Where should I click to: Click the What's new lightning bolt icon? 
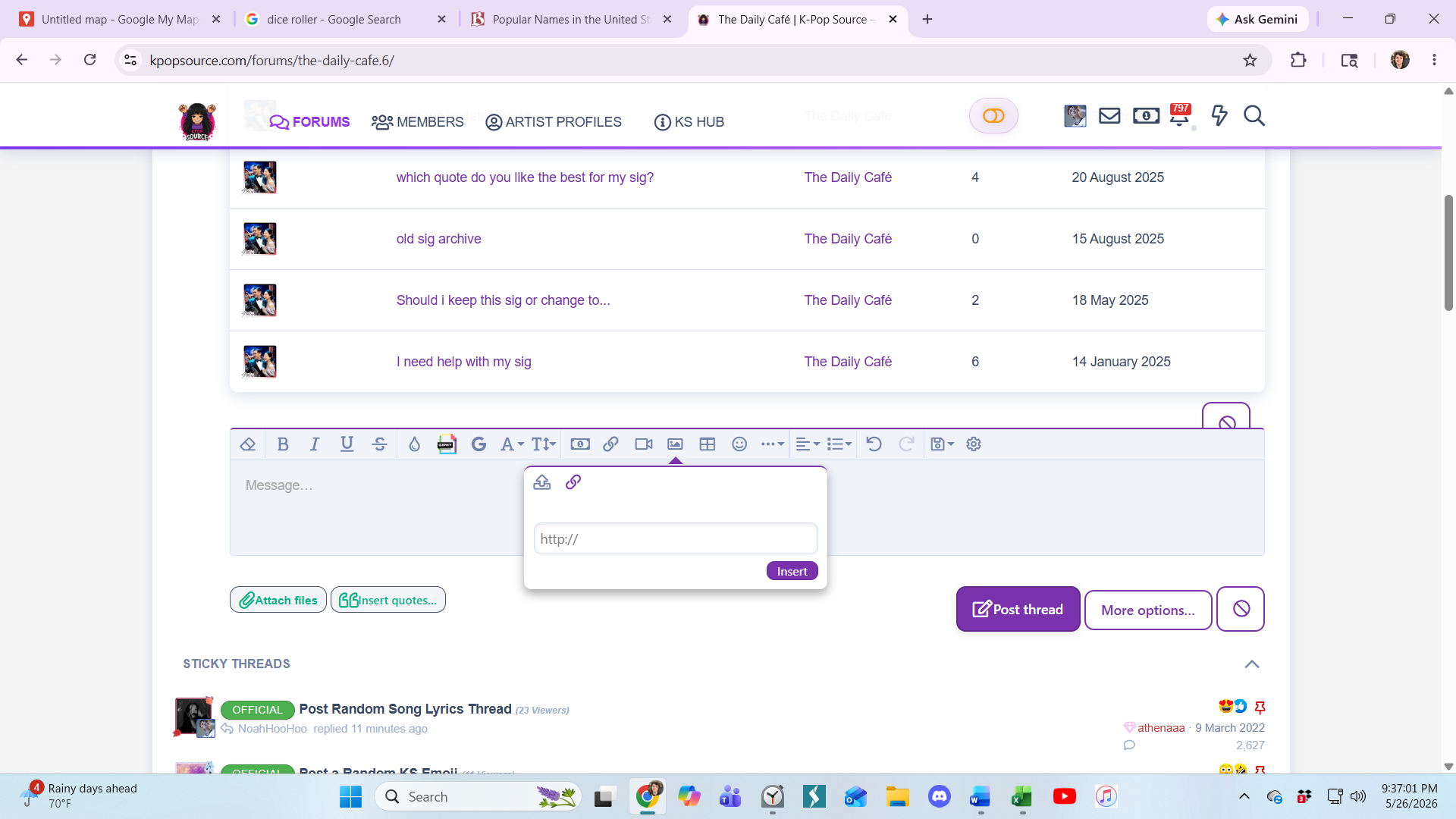point(1219,116)
